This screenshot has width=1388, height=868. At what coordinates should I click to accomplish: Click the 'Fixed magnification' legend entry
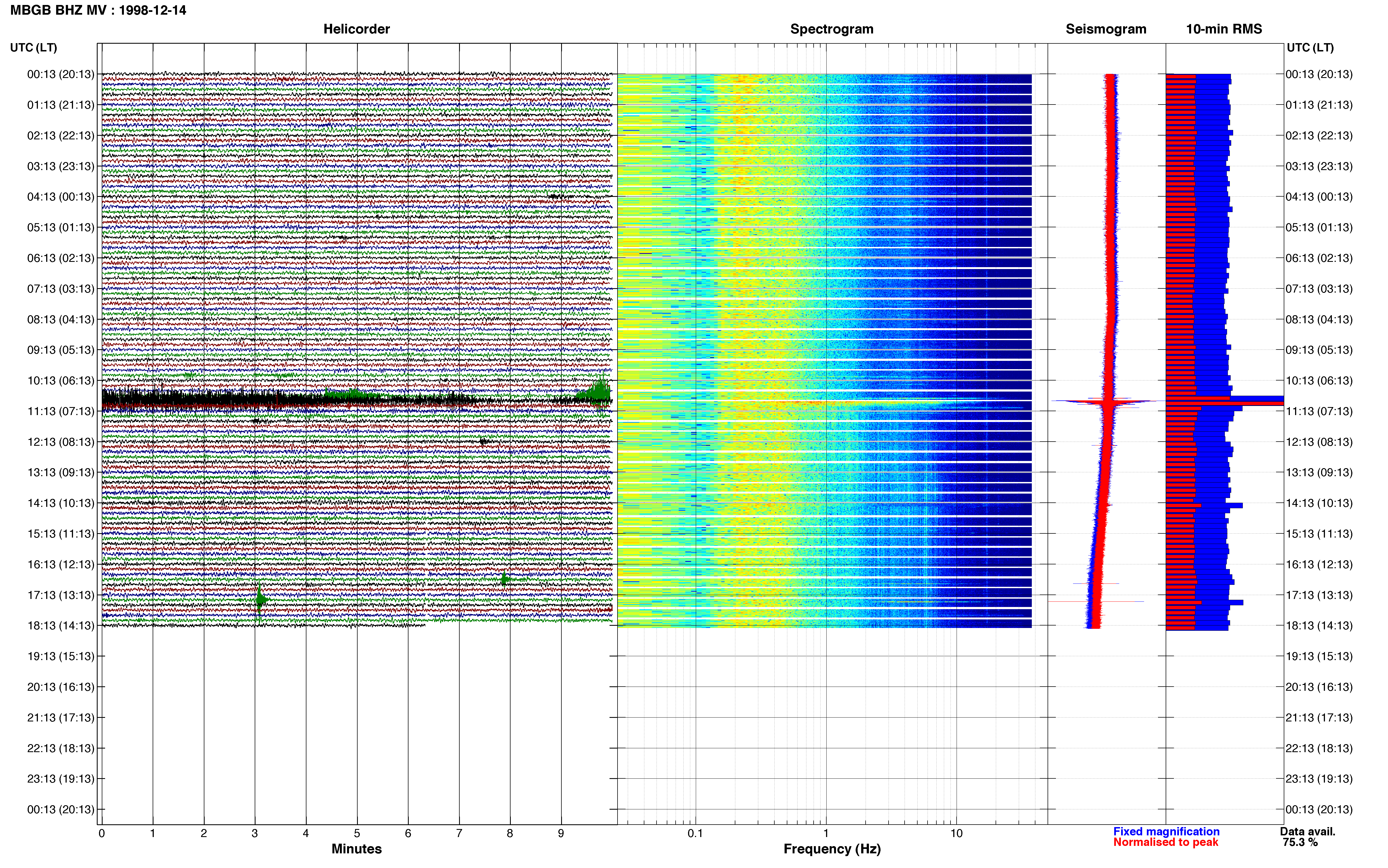pyautogui.click(x=1166, y=831)
